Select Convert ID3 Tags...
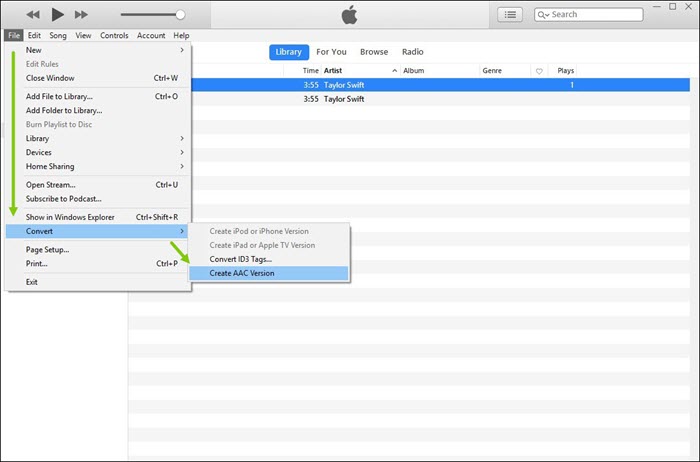The width and height of the screenshot is (700, 462). 269,259
